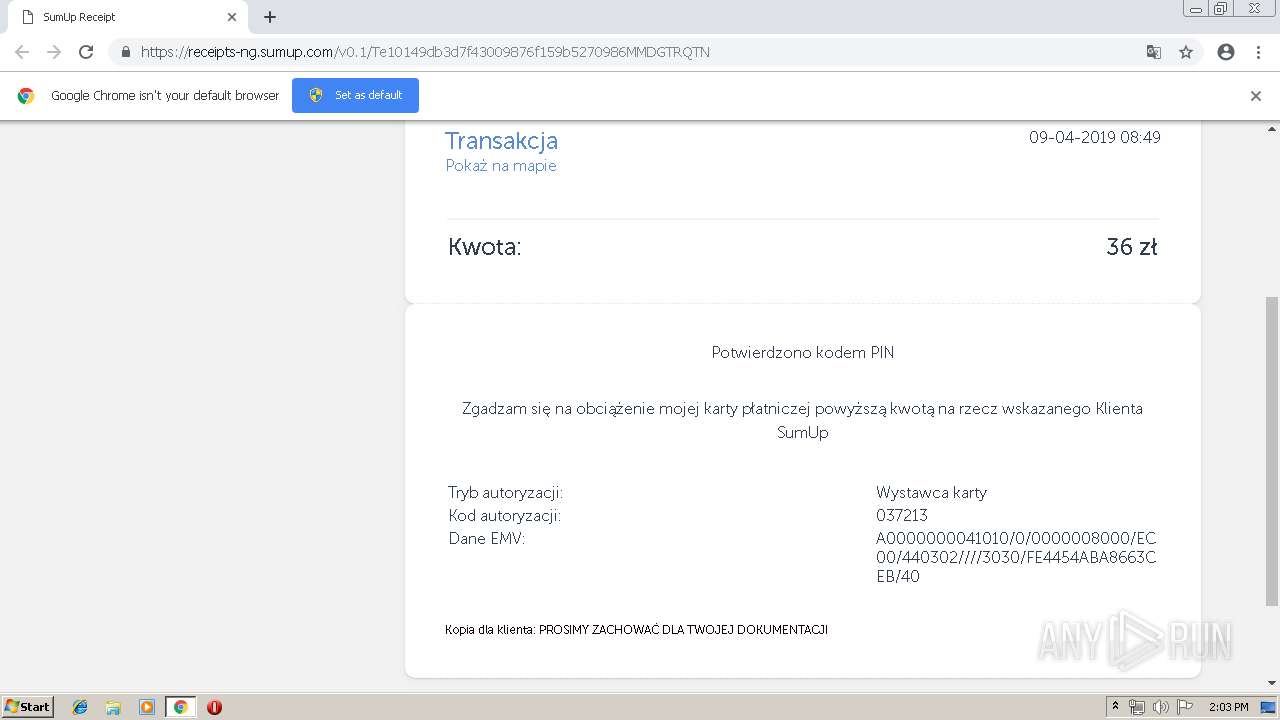The image size is (1280, 720).
Task: Click the page vertical scrollbar thumb
Action: (x=1272, y=450)
